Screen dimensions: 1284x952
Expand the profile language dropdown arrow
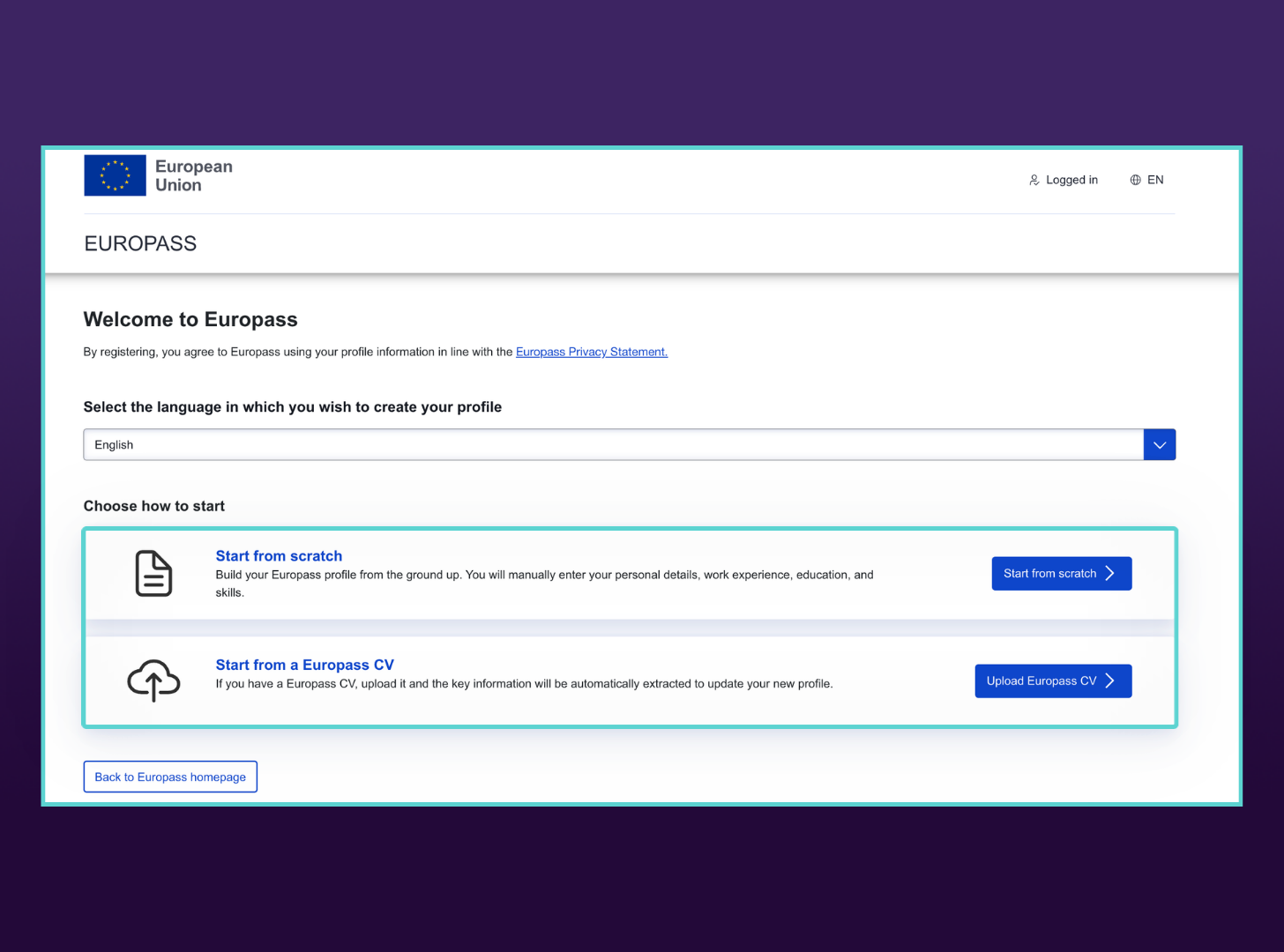[x=1160, y=445]
